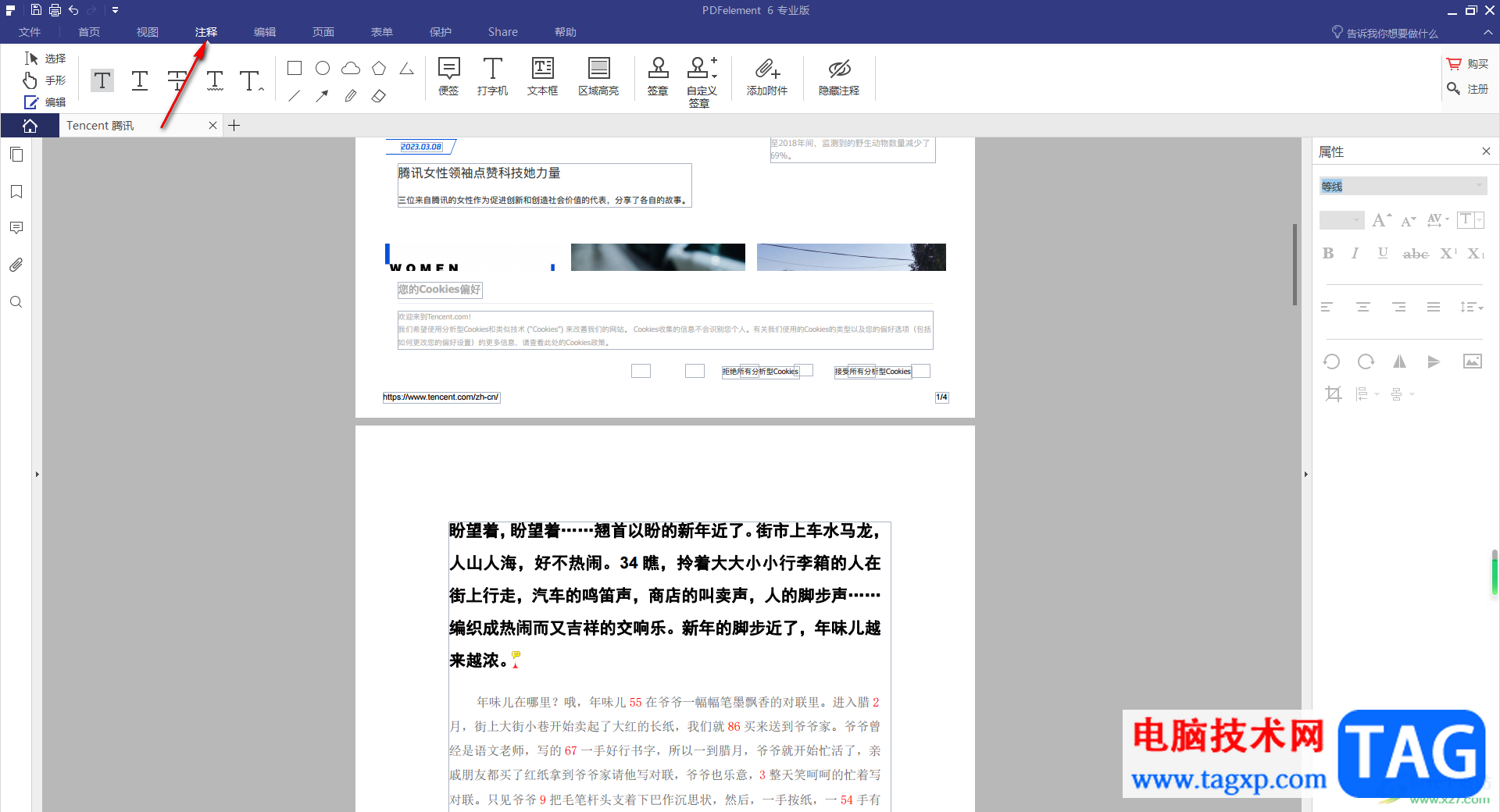Toggle bold formatting in properties panel
Screen dimensions: 1500x812
coord(1328,254)
